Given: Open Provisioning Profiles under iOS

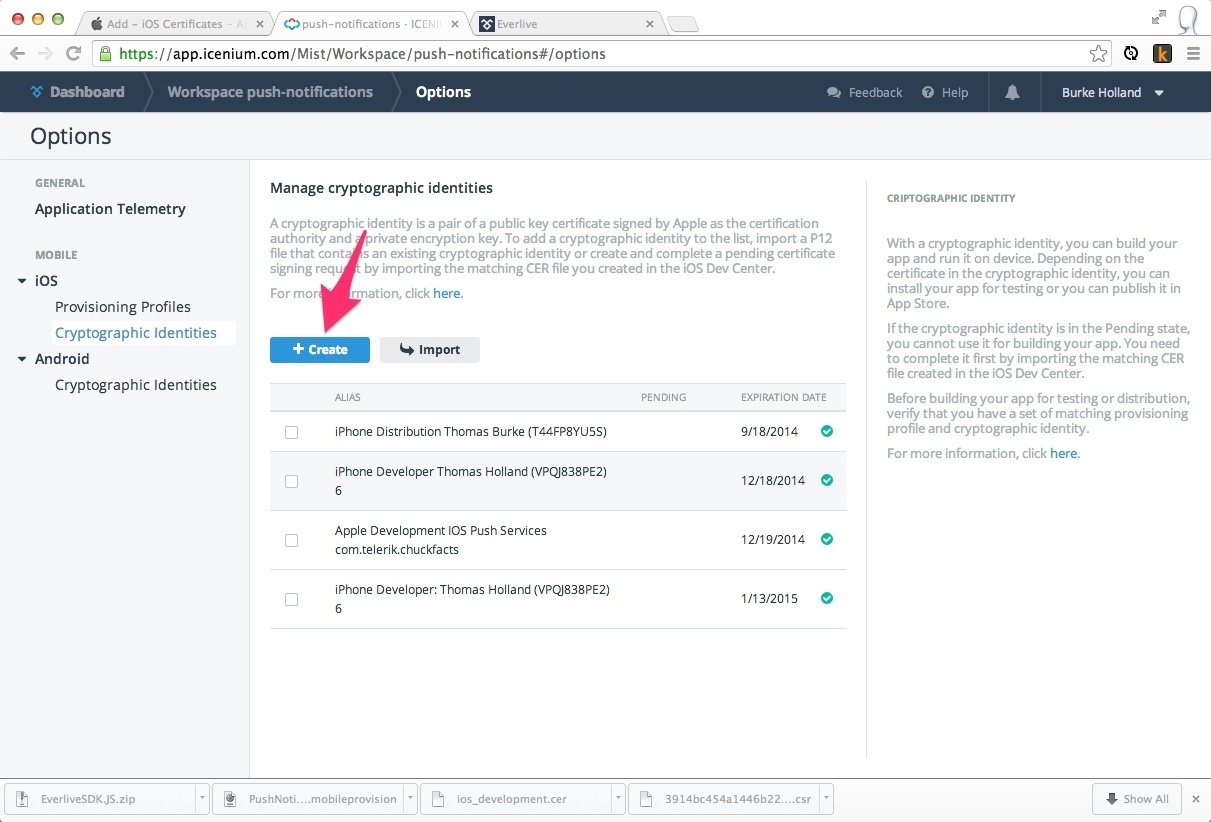Looking at the screenshot, I should pyautogui.click(x=122, y=307).
